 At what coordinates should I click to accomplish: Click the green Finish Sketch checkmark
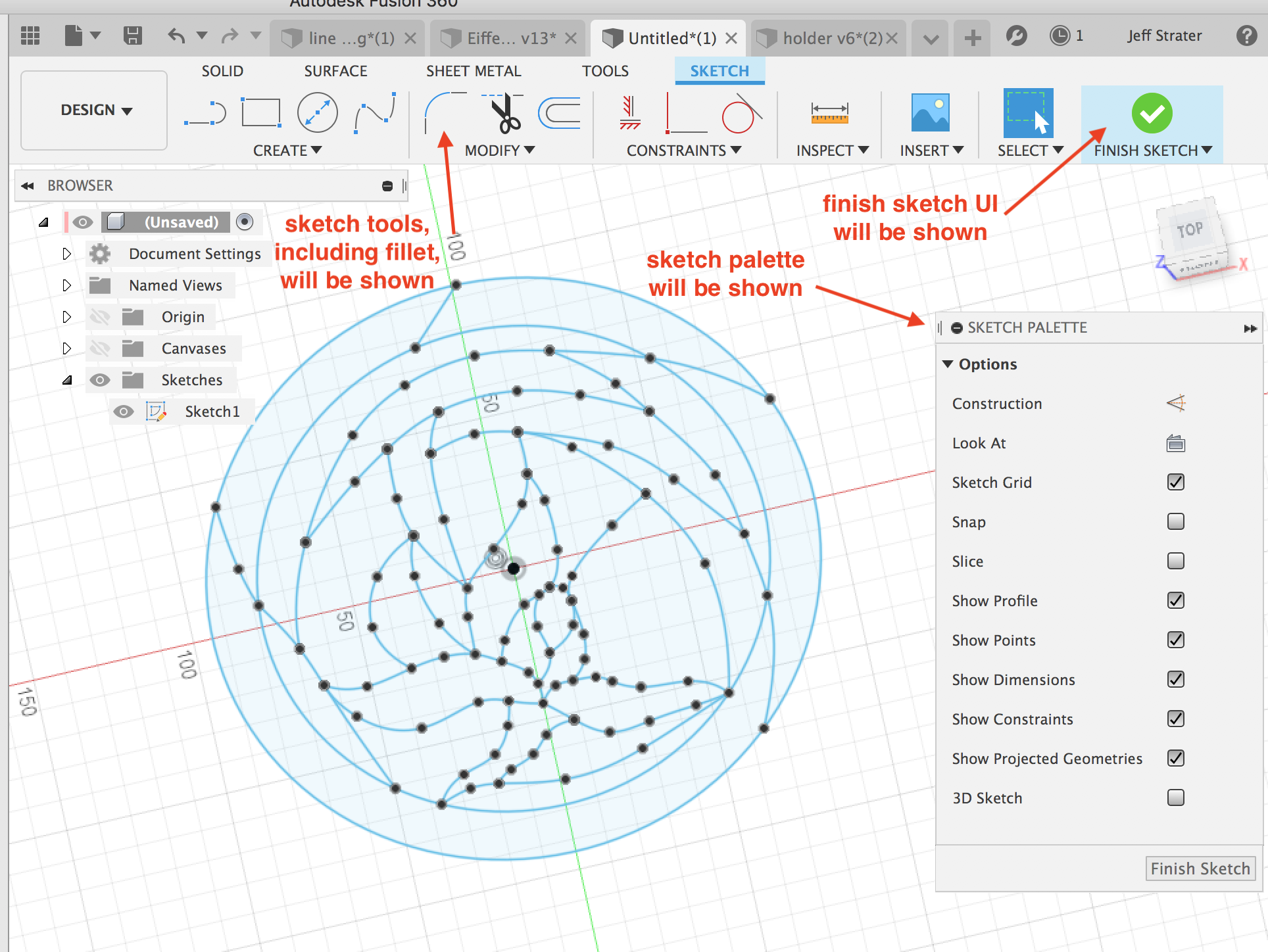1152,113
